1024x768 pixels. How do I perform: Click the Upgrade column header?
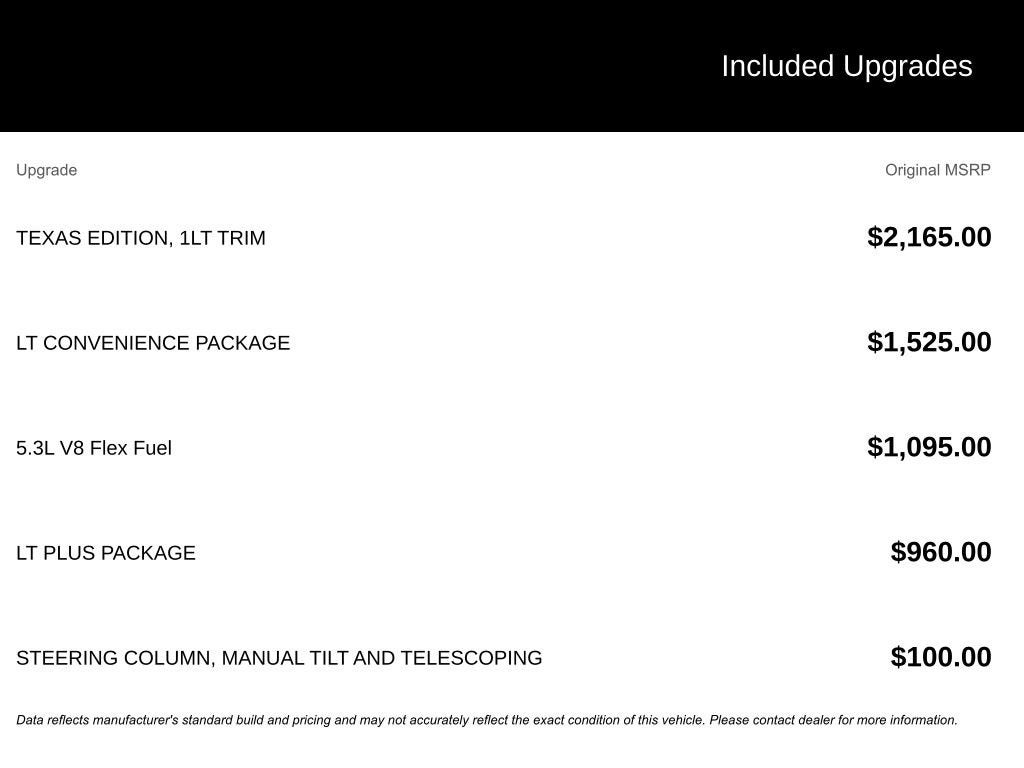point(46,170)
